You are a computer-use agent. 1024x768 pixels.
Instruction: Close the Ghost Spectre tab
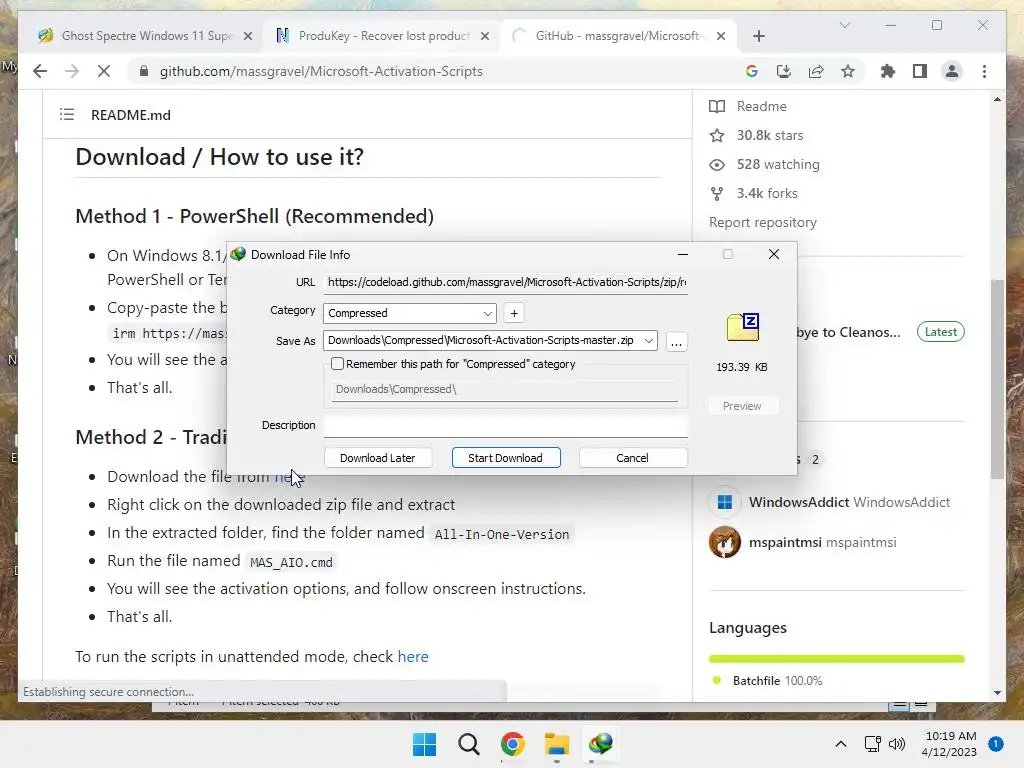248,36
